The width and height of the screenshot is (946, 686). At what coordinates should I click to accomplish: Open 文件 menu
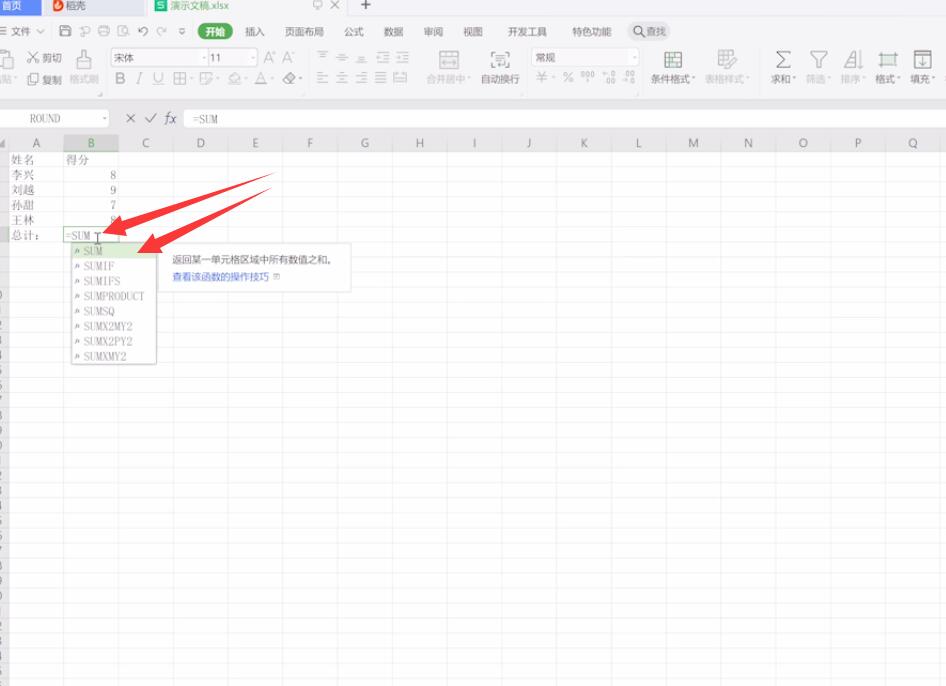point(22,31)
